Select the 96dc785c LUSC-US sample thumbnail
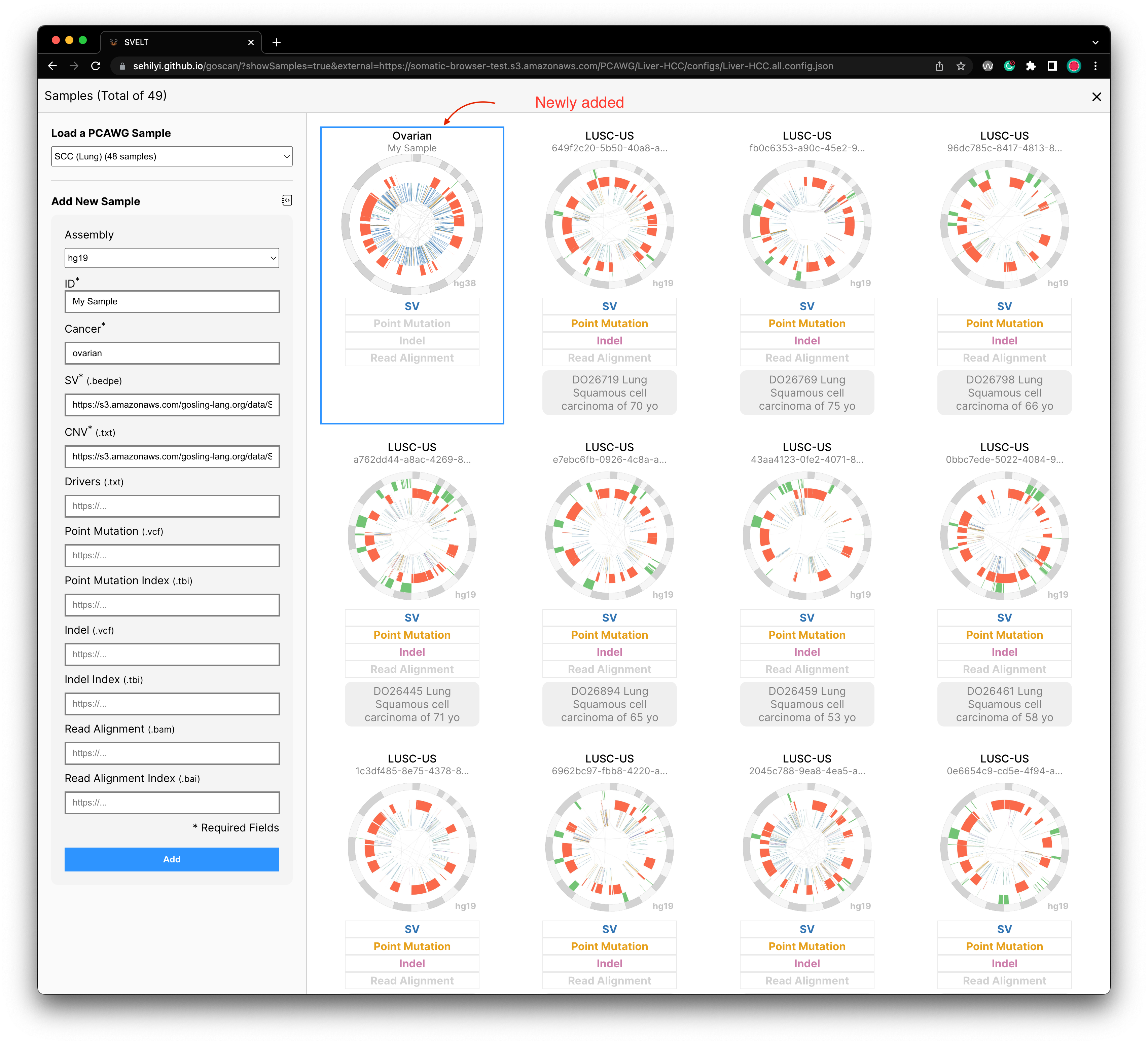The width and height of the screenshot is (1148, 1044). (x=1005, y=225)
